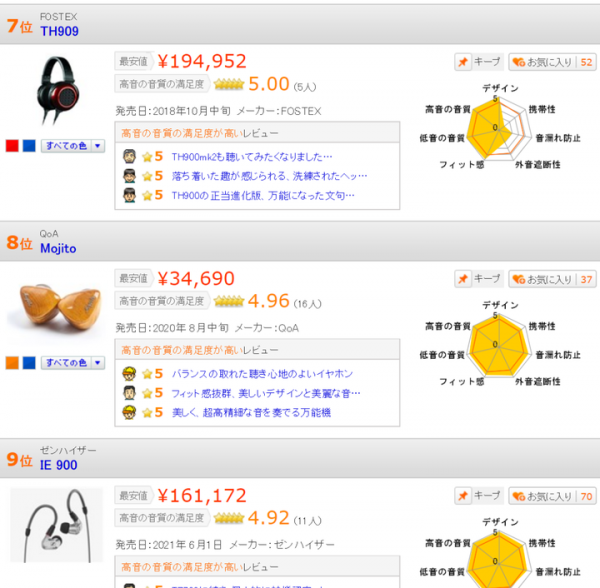This screenshot has height=588, width=600.
Task: Open the Mojito product title link
Action: click(x=58, y=248)
